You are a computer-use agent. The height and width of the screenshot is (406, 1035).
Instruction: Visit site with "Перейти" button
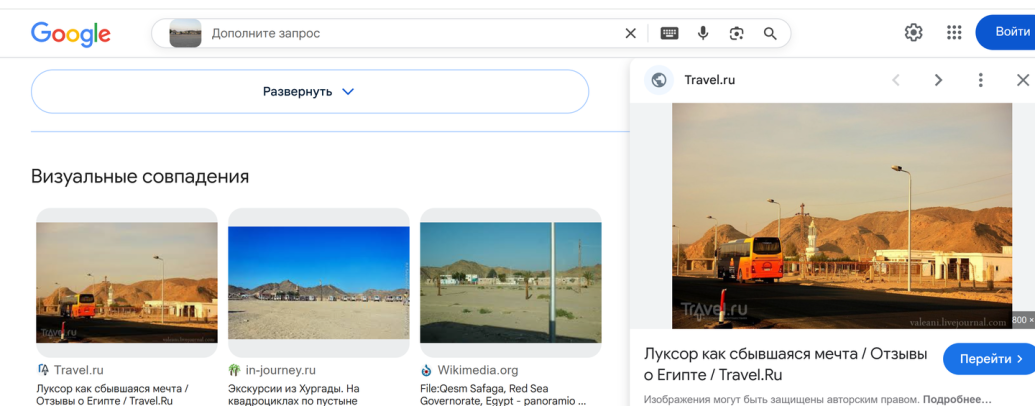(989, 359)
